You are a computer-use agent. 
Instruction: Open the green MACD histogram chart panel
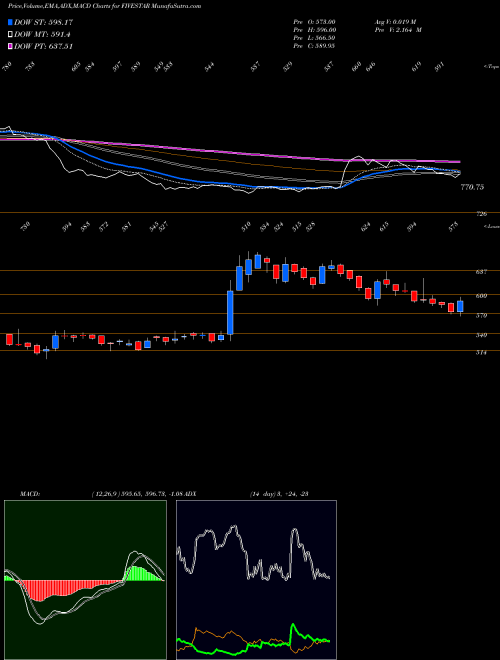click(85, 580)
